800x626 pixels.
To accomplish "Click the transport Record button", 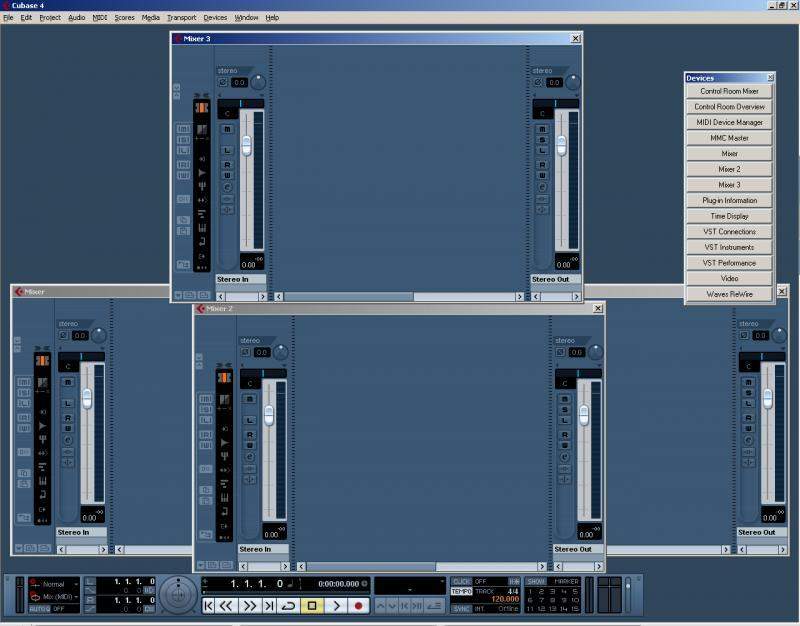I will (x=358, y=606).
